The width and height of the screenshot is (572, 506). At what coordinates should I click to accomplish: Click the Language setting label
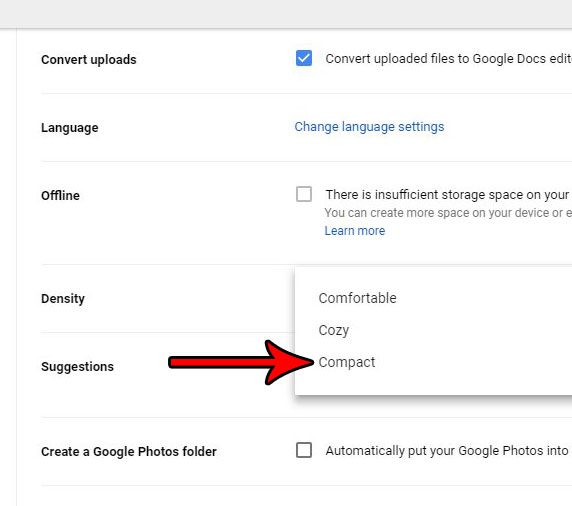[70, 128]
